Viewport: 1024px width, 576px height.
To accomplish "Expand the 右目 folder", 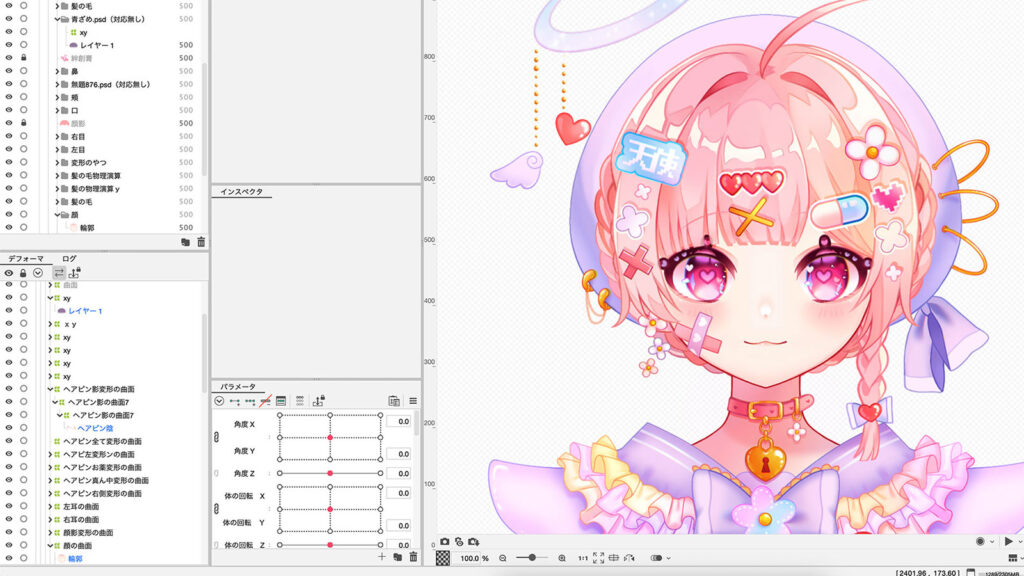I will [57, 136].
